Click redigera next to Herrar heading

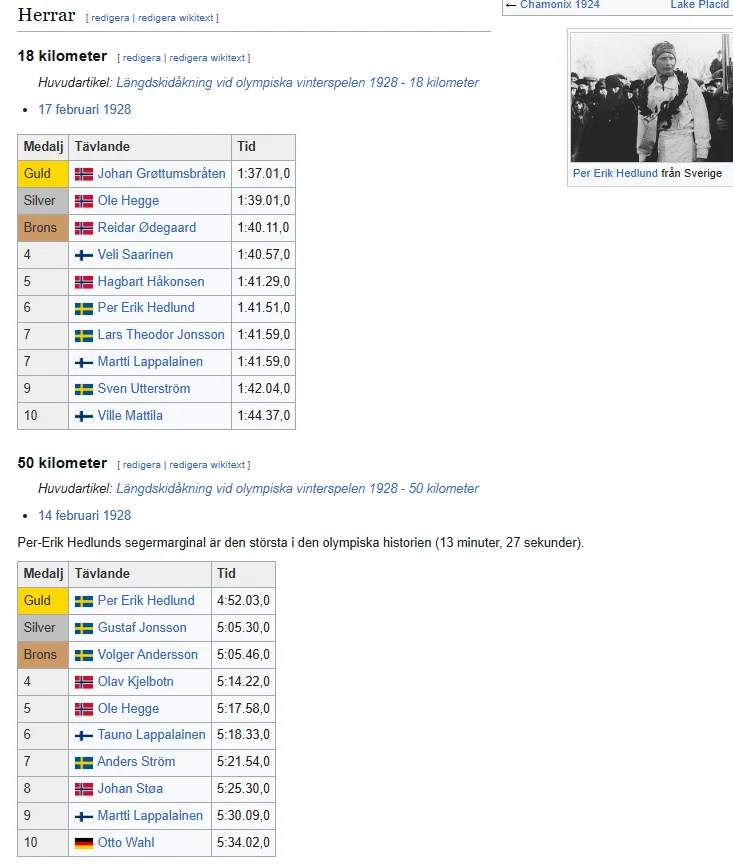click(x=110, y=18)
